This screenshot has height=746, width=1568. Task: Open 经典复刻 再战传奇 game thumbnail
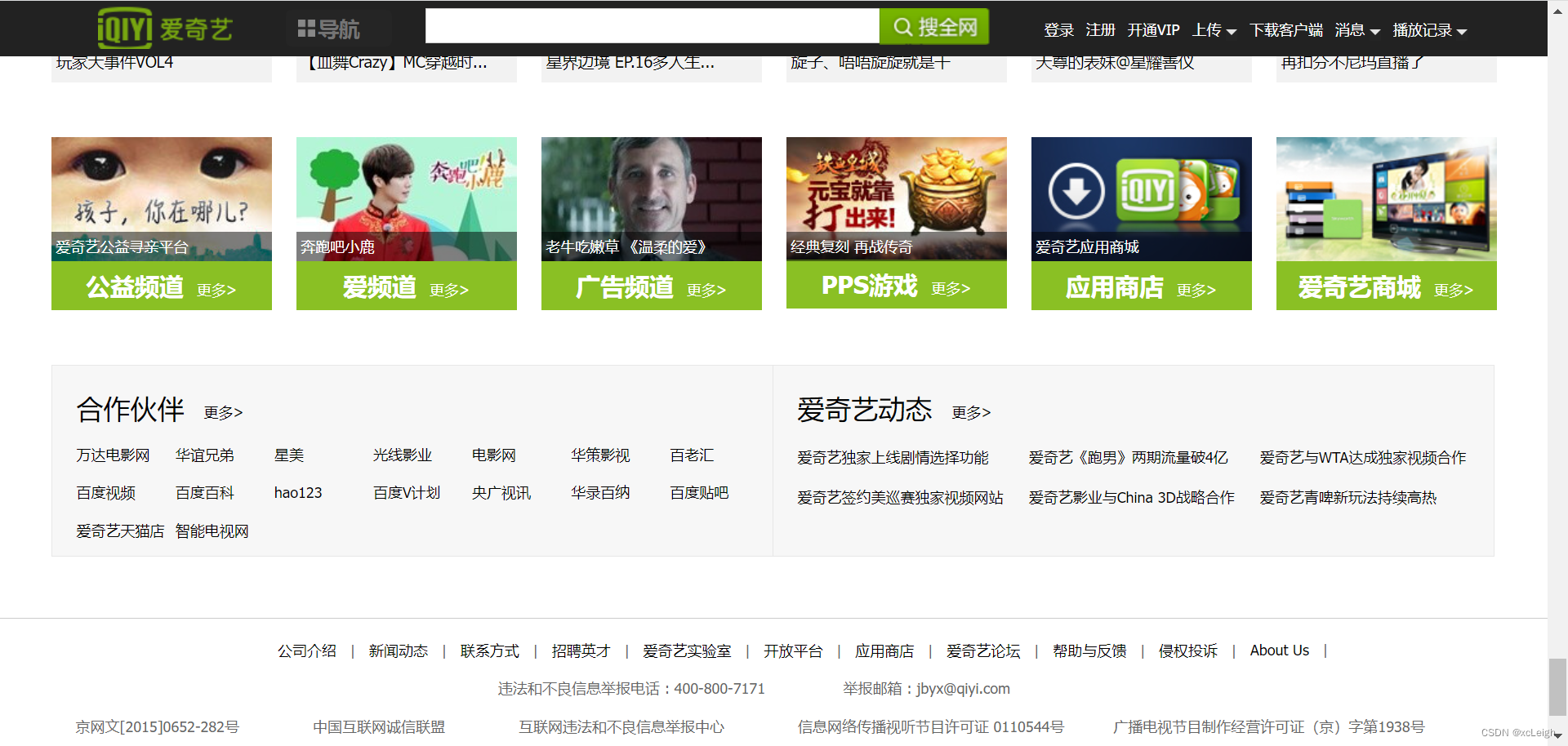coord(897,198)
